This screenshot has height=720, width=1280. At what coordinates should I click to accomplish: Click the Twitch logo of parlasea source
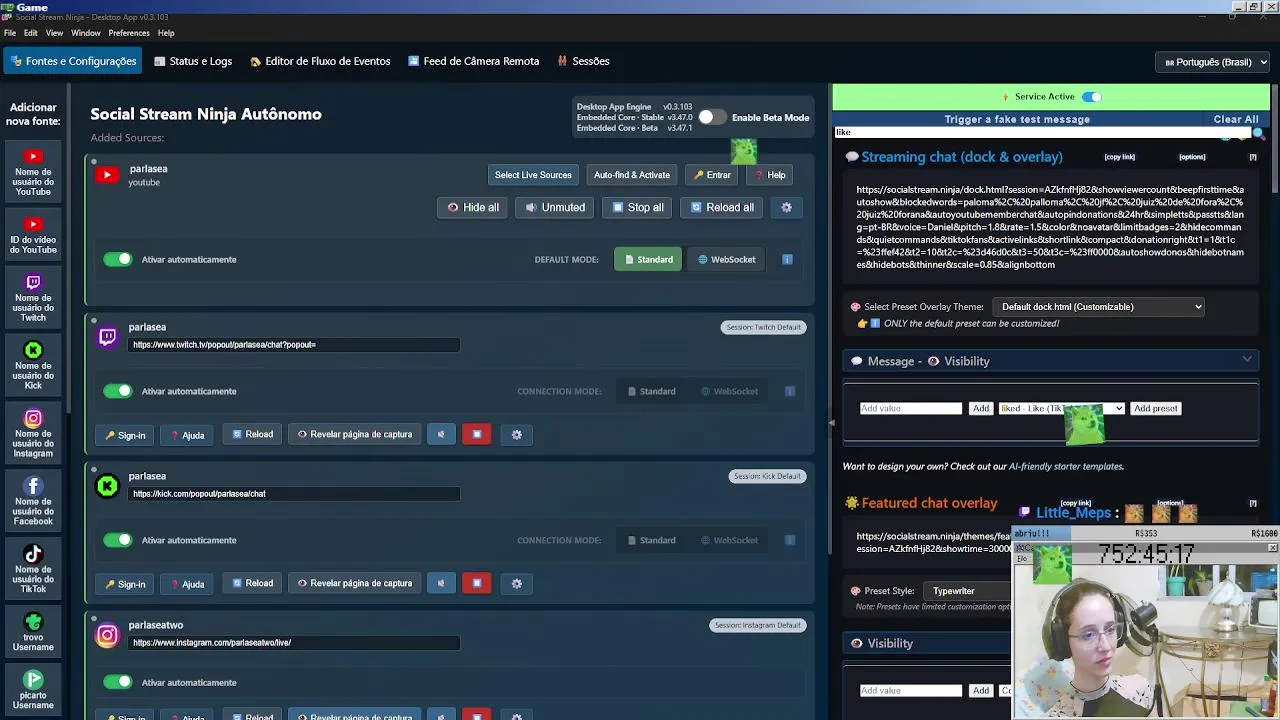click(107, 337)
